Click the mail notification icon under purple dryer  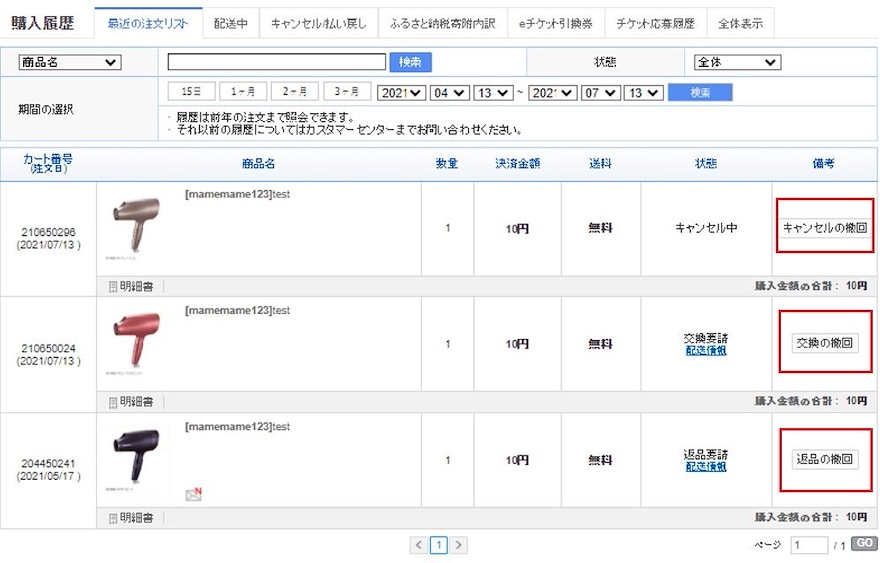pos(193,494)
